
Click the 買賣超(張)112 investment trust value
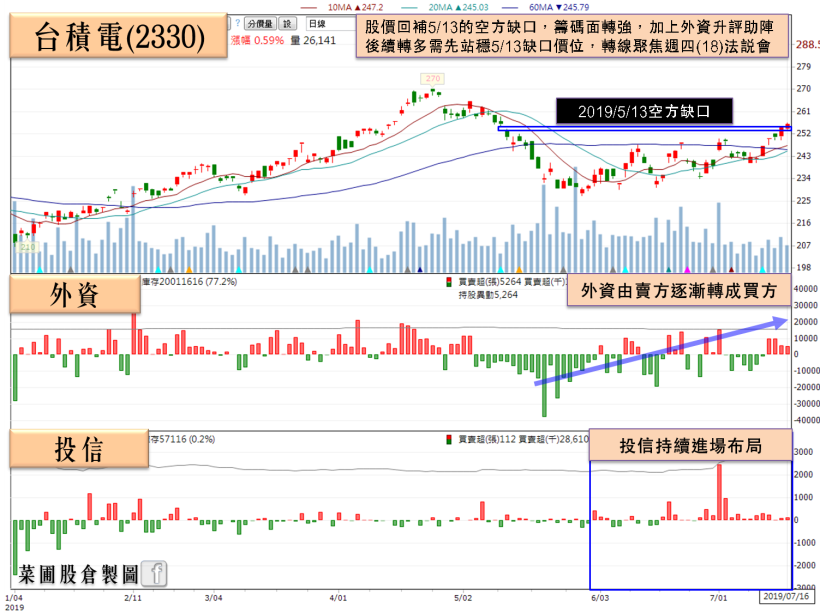point(487,439)
